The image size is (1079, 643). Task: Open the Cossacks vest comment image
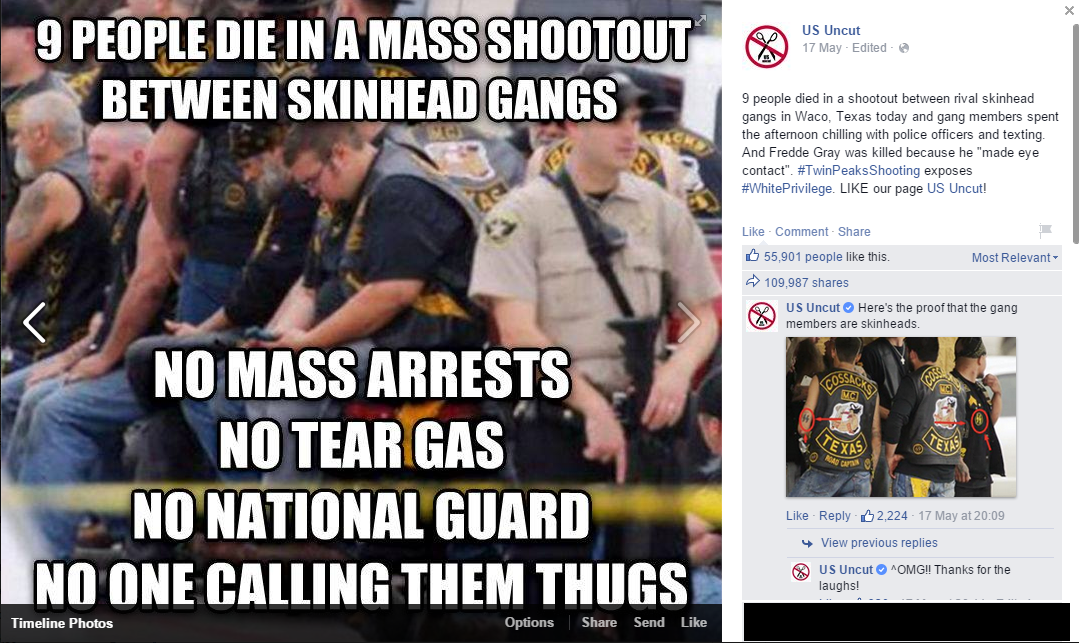901,417
